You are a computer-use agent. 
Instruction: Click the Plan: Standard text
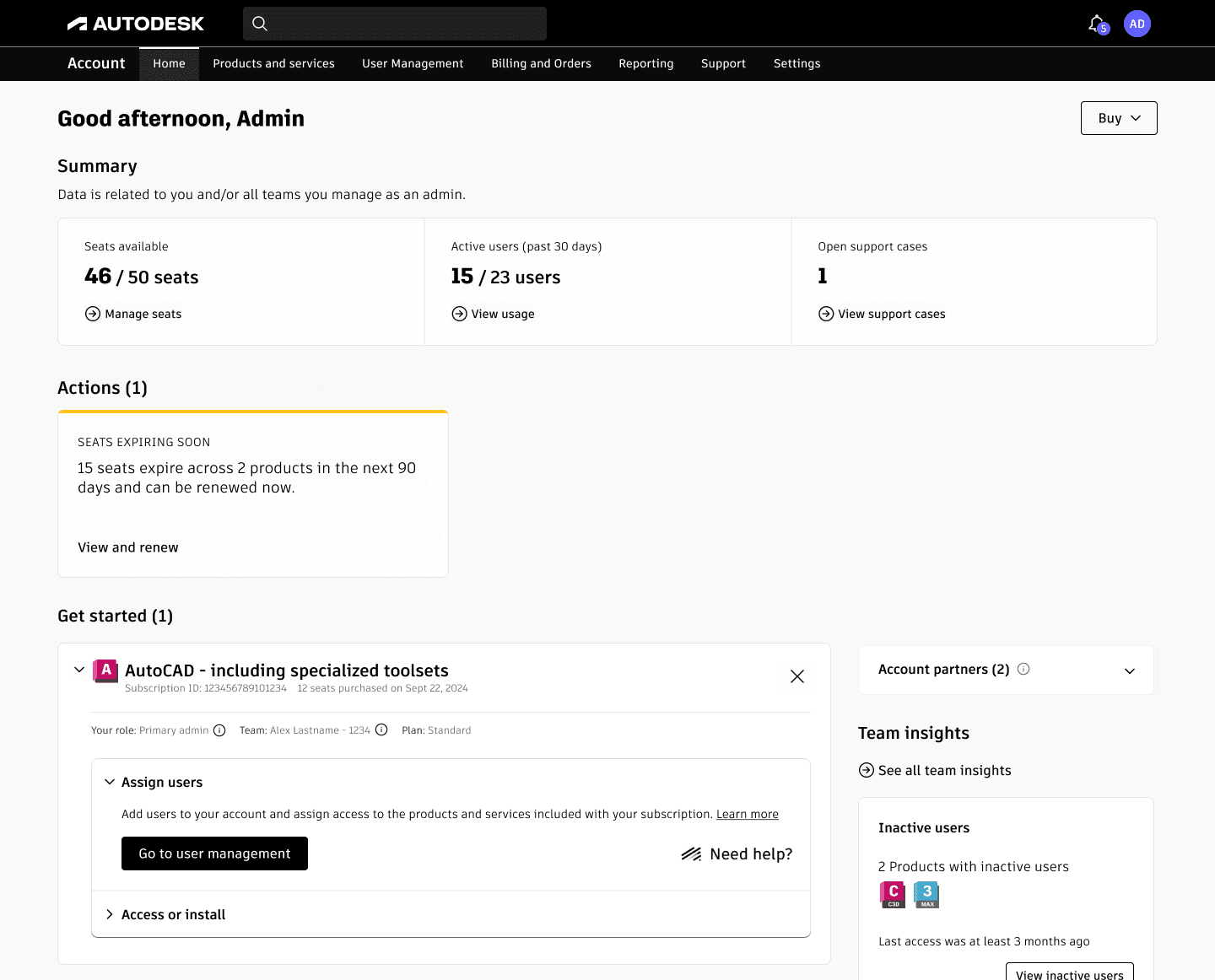[436, 730]
